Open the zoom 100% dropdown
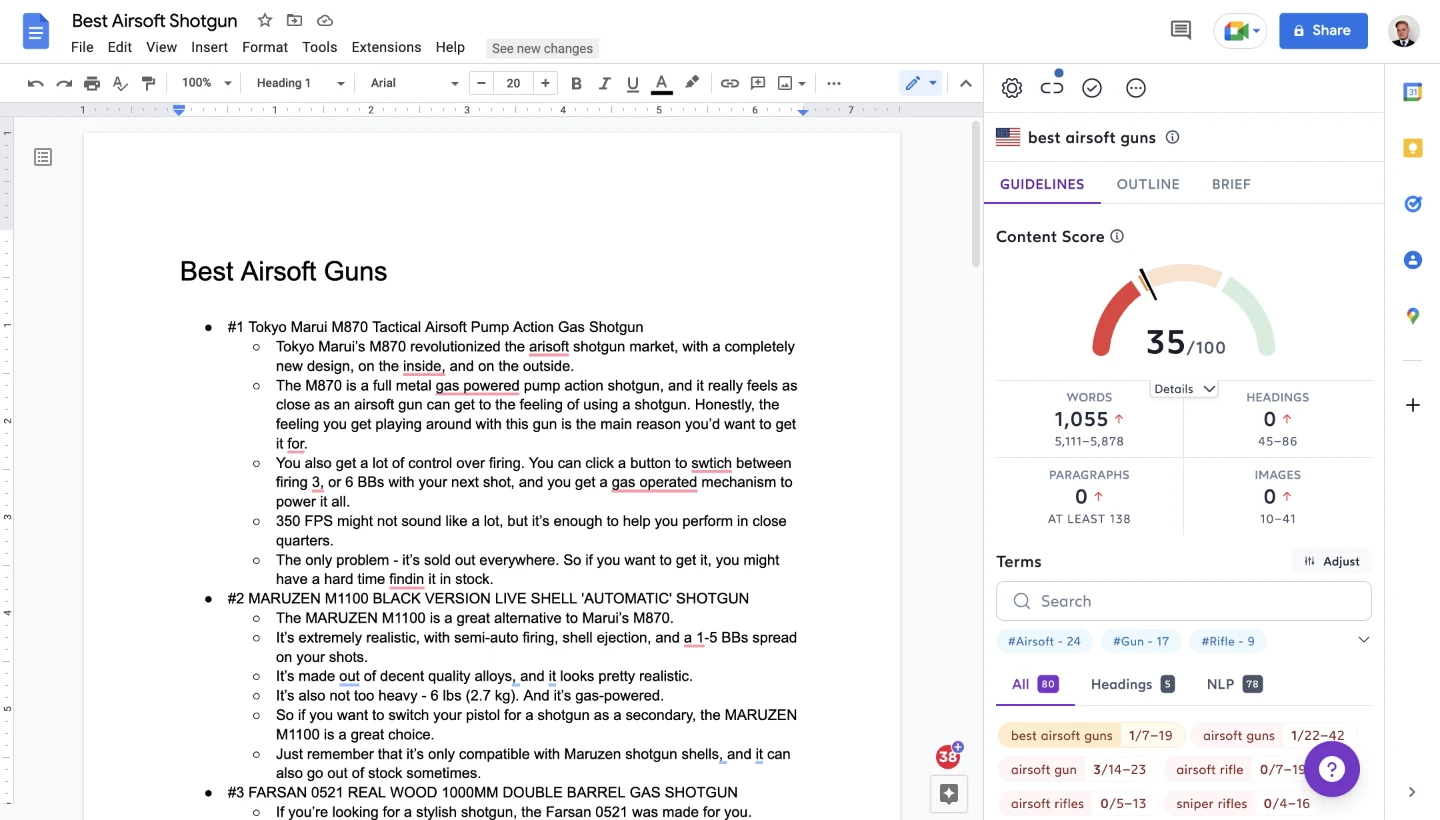1440x820 pixels. pyautogui.click(x=206, y=83)
